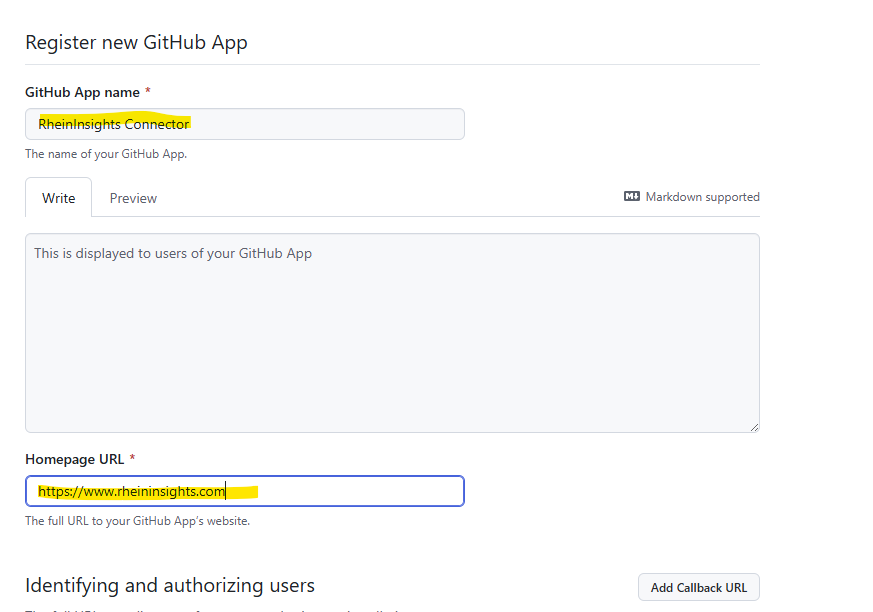The image size is (873, 612).
Task: Click the 'GitHub App name' label
Action: (x=82, y=92)
